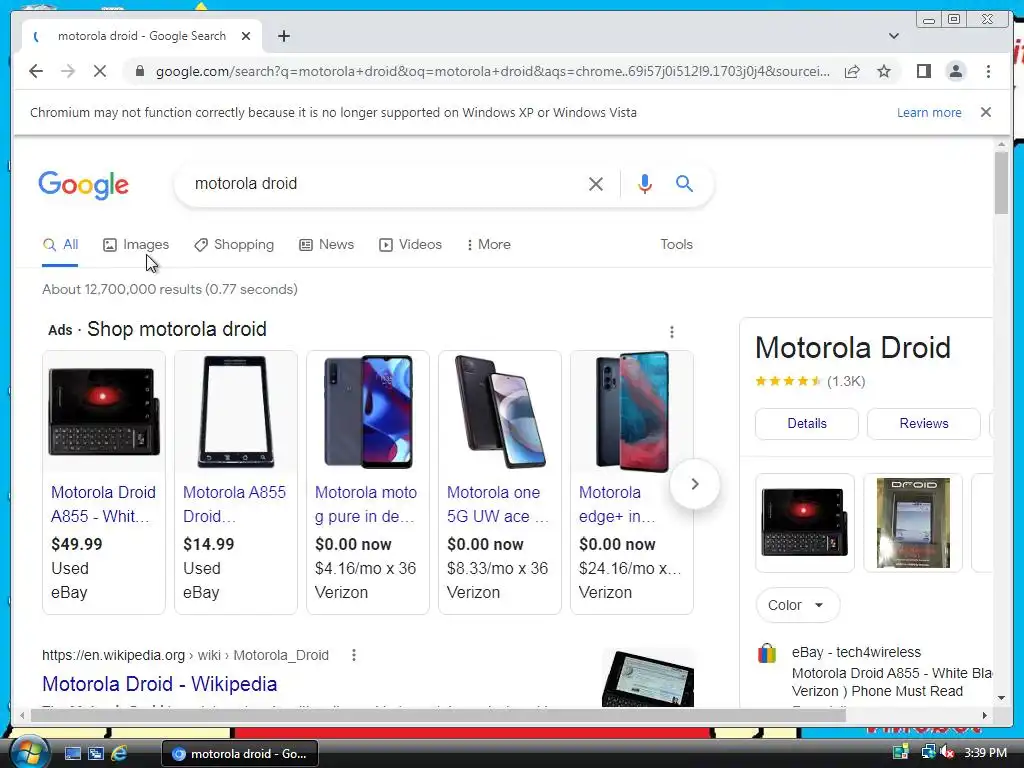The width and height of the screenshot is (1024, 768).
Task: Click the 3:39 PM clock
Action: 985,753
